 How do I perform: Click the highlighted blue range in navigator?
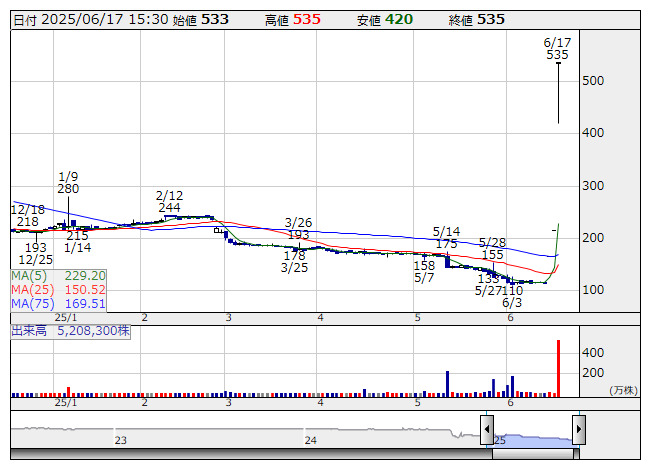tap(532, 438)
